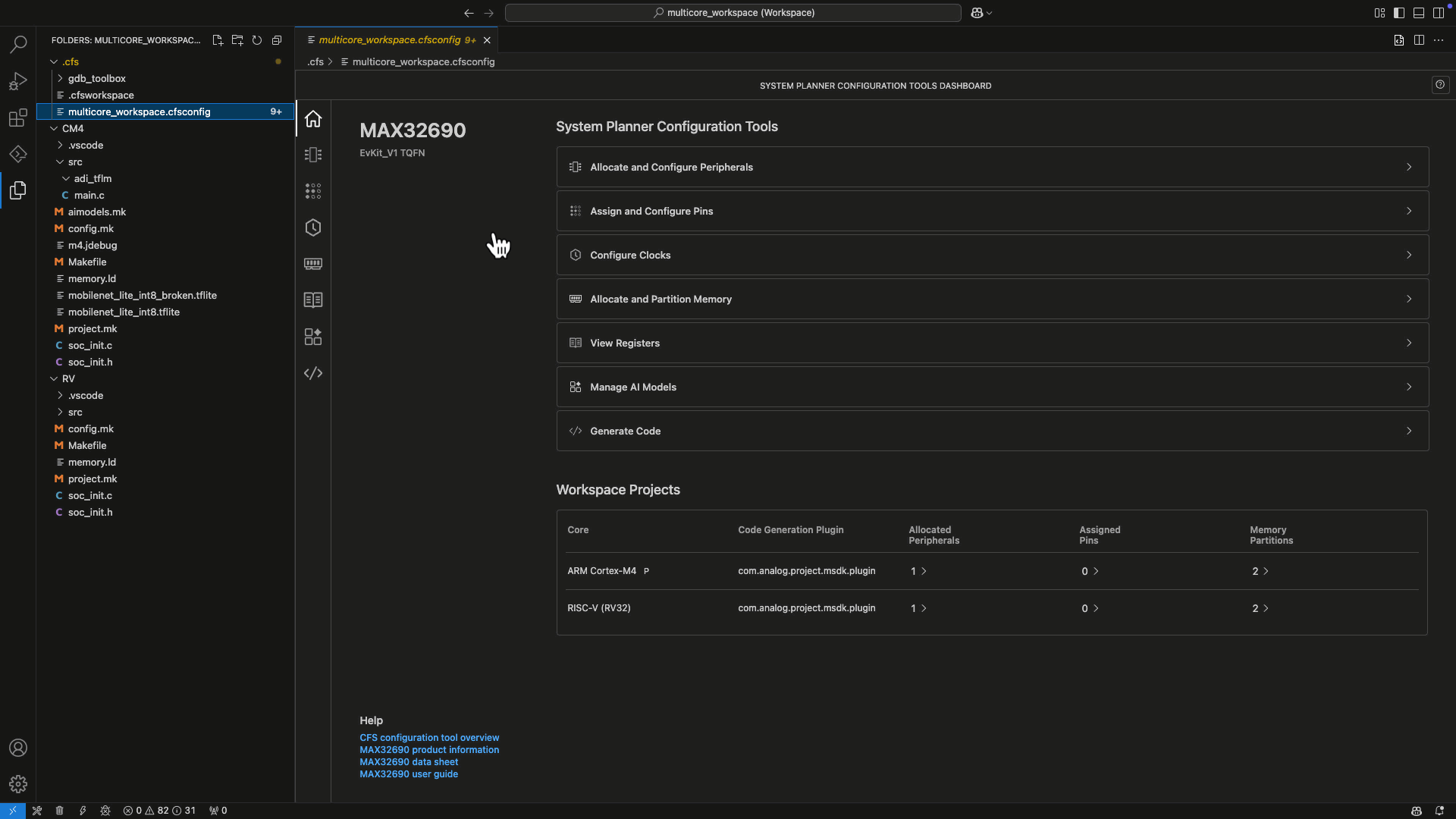Image resolution: width=1456 pixels, height=819 pixels.
Task: Select the multicore_workspace.cfsconfig editor tab
Action: point(390,40)
